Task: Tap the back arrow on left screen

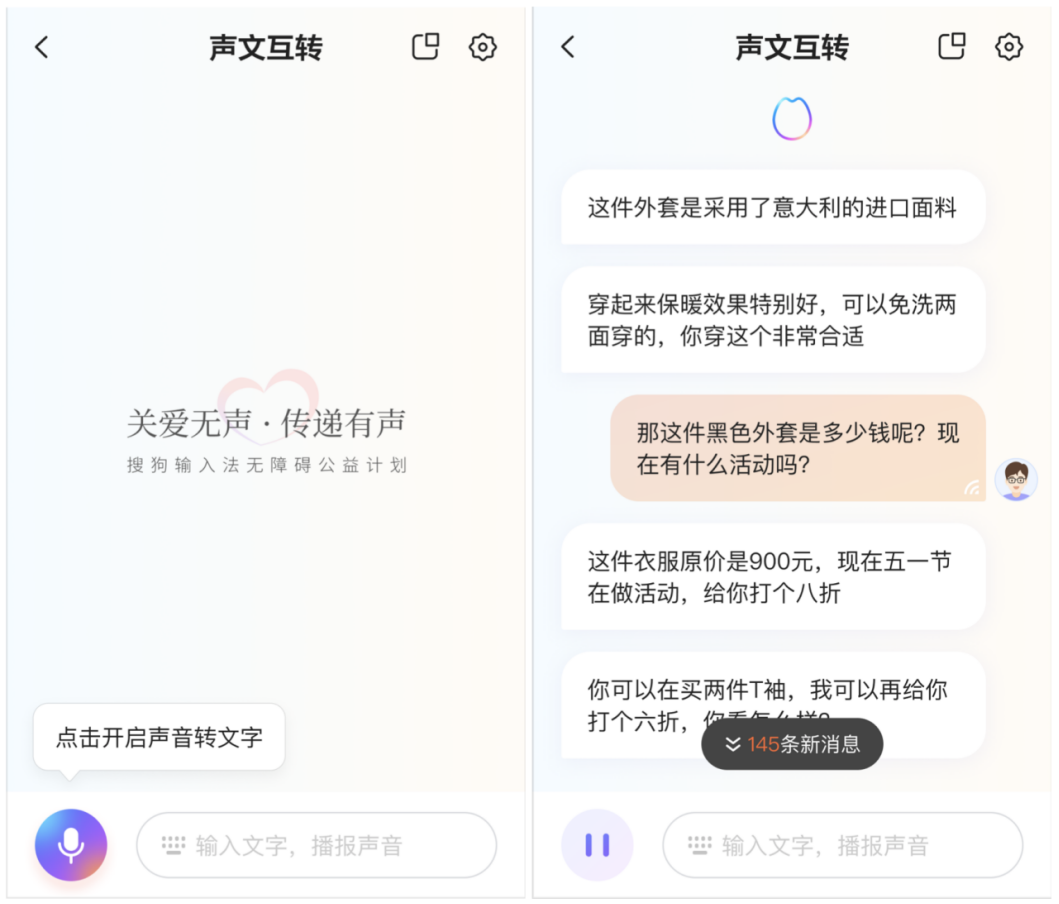Action: pos(42,47)
